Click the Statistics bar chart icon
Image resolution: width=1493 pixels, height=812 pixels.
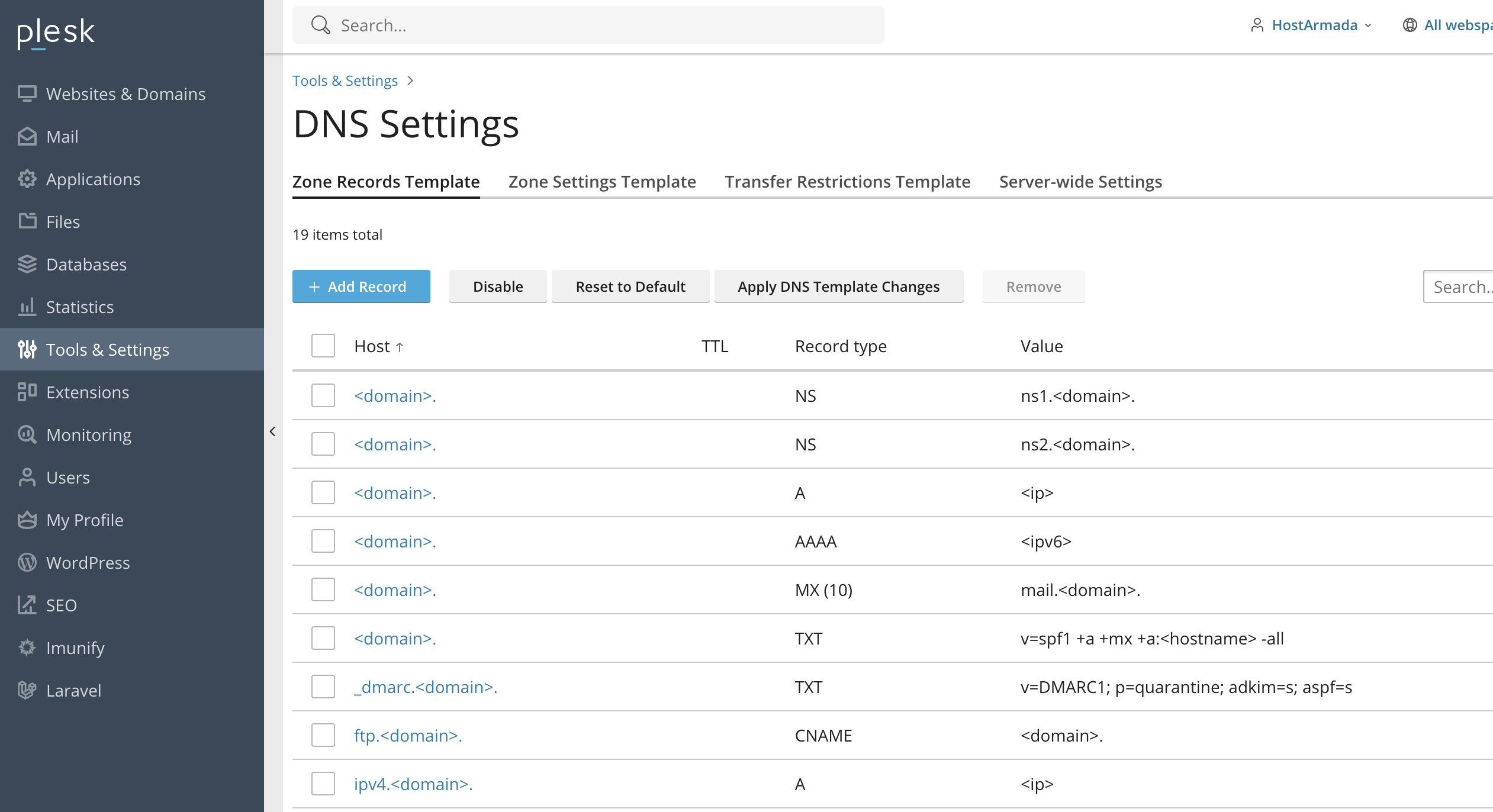[27, 307]
